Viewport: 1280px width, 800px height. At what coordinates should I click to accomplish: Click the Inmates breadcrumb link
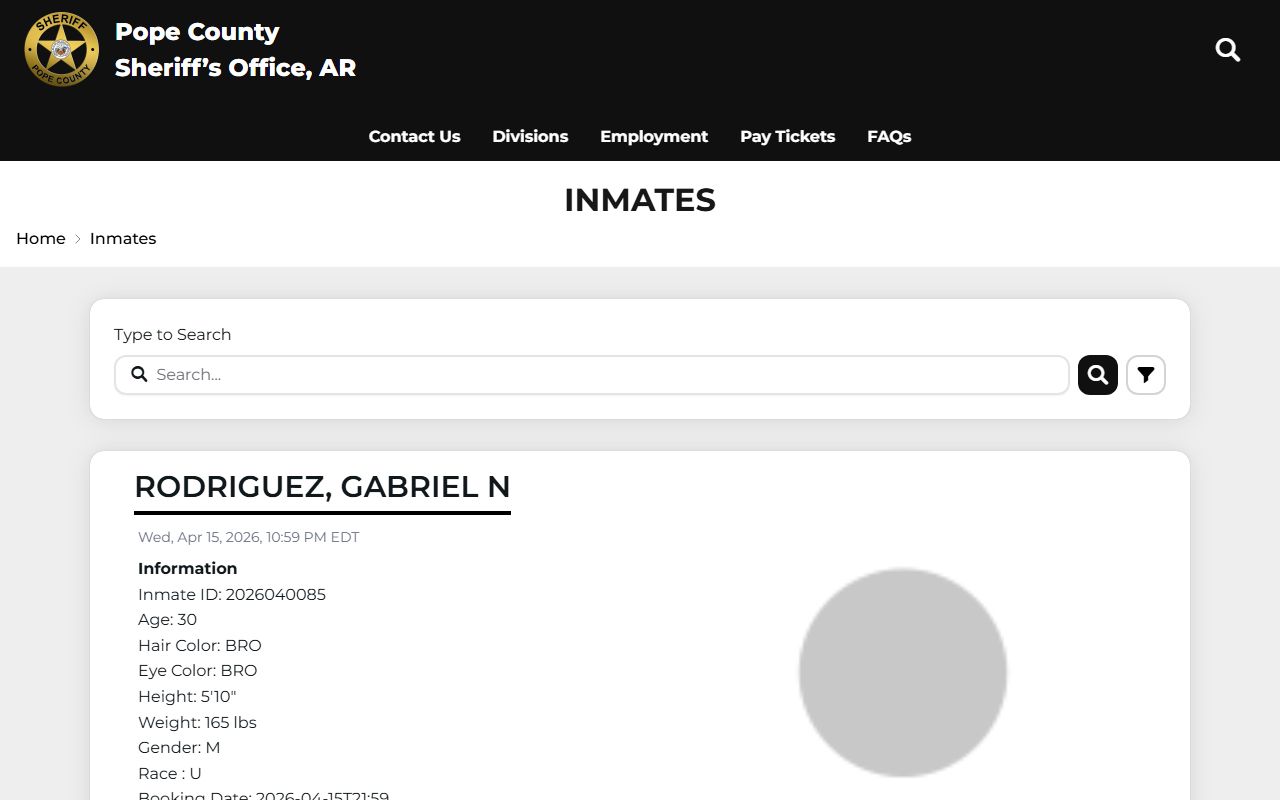click(x=123, y=239)
